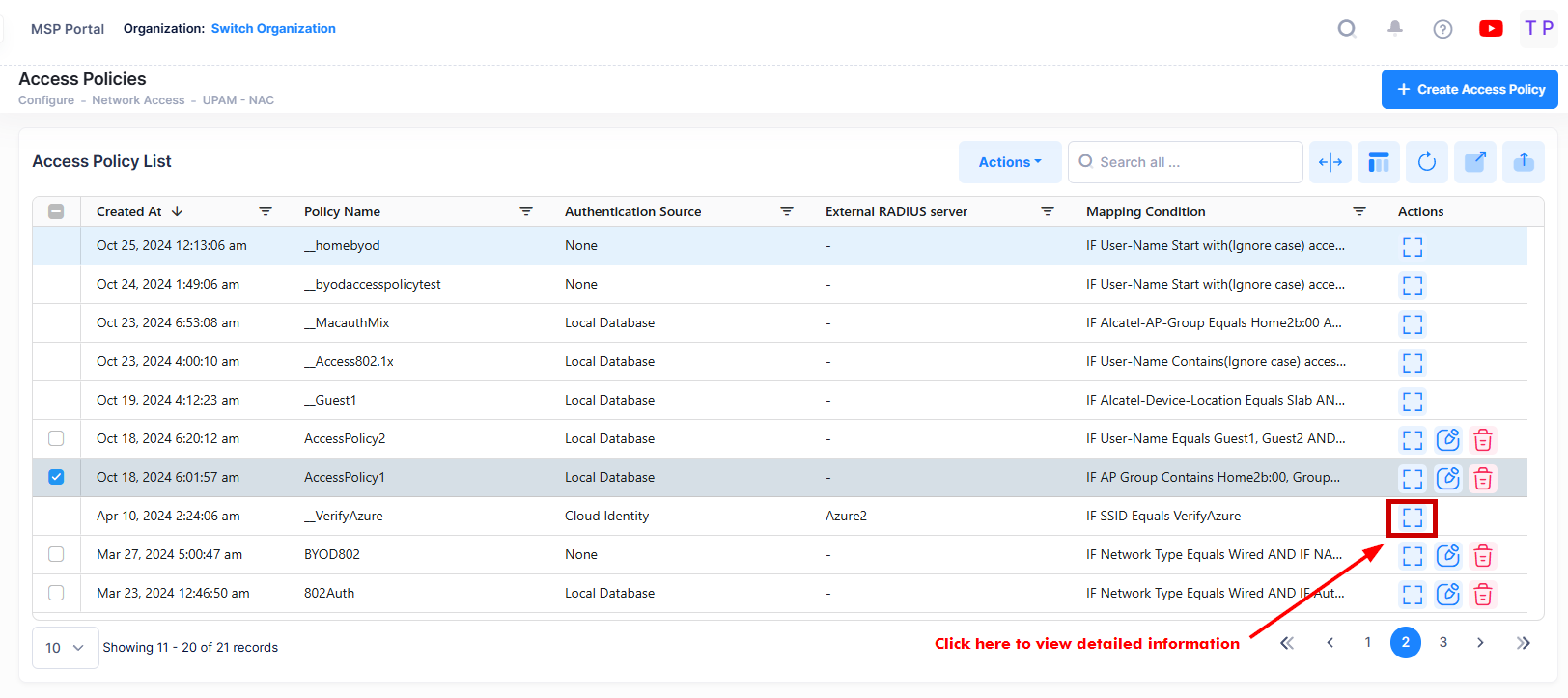1568x698 pixels.
Task: Open the Policy Name column filter
Action: 526,211
